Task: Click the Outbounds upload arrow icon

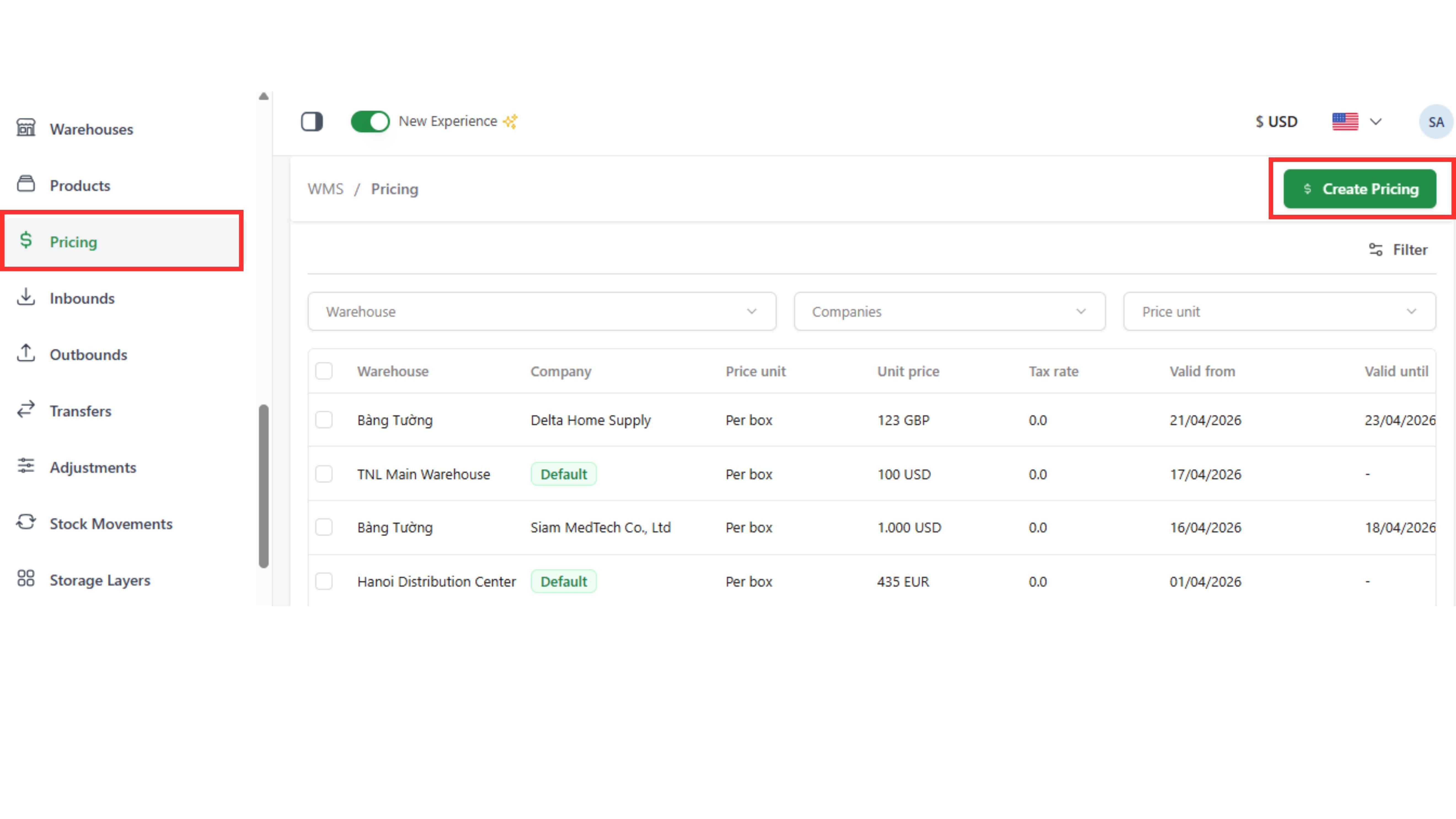Action: coord(25,354)
